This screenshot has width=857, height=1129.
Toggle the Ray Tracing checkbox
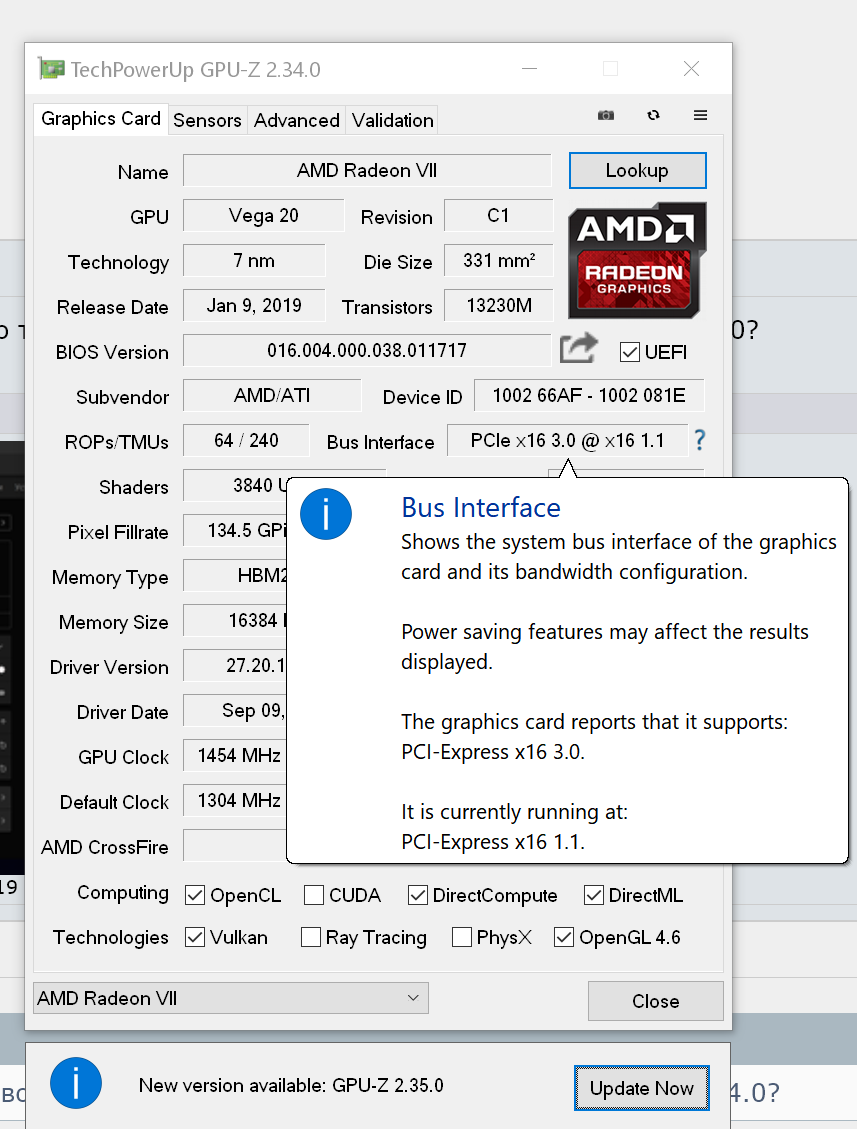pos(310,937)
